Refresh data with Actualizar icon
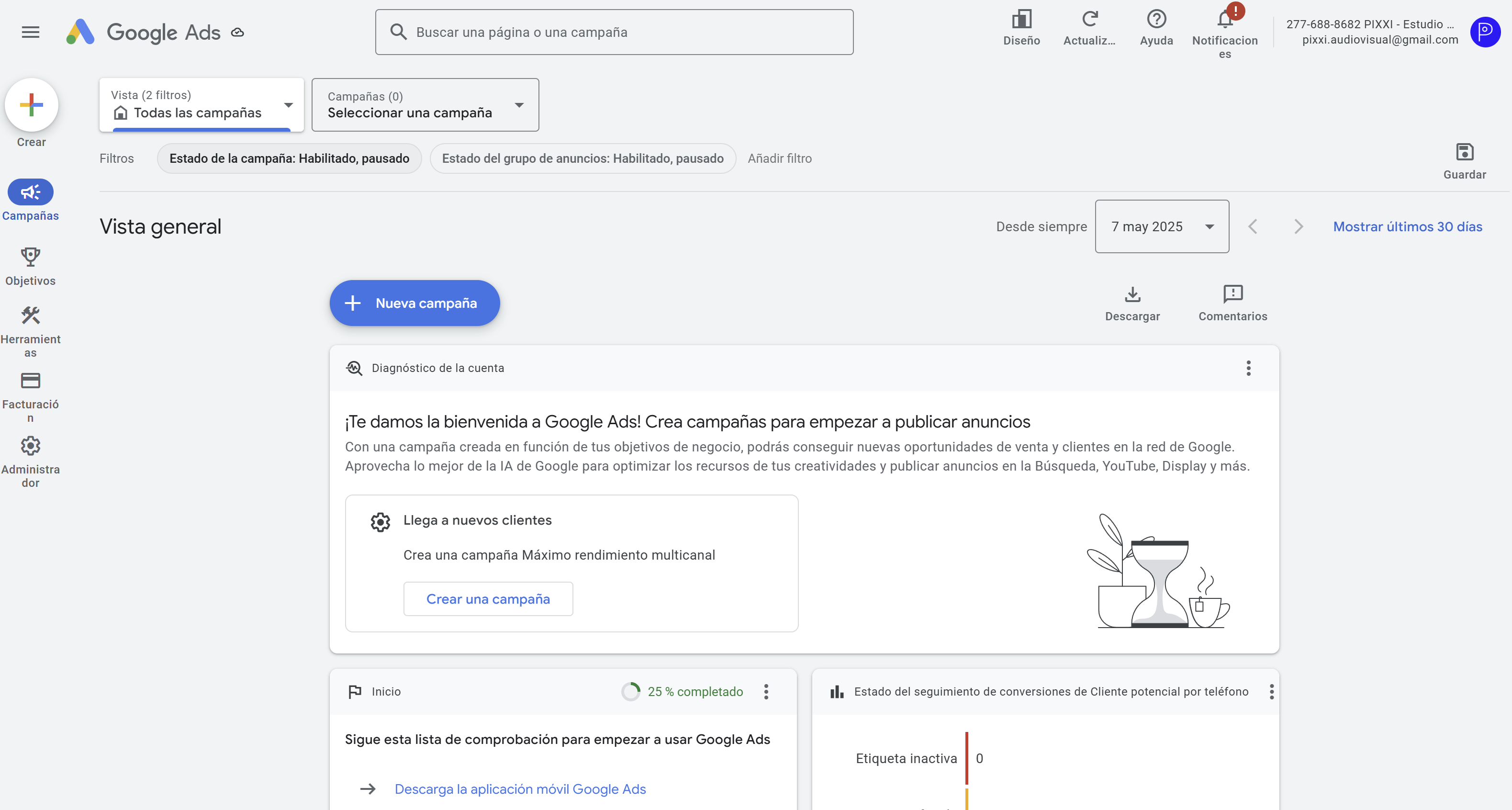 [1089, 28]
